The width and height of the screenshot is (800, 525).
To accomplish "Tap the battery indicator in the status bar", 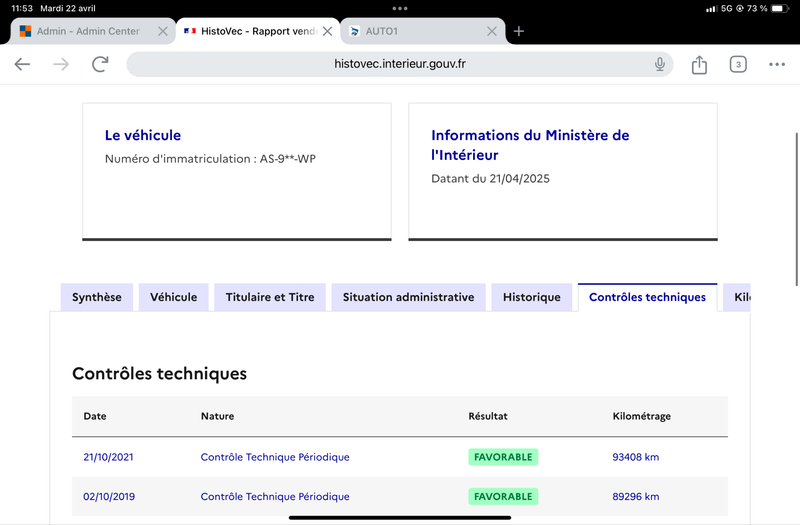I will [x=780, y=8].
